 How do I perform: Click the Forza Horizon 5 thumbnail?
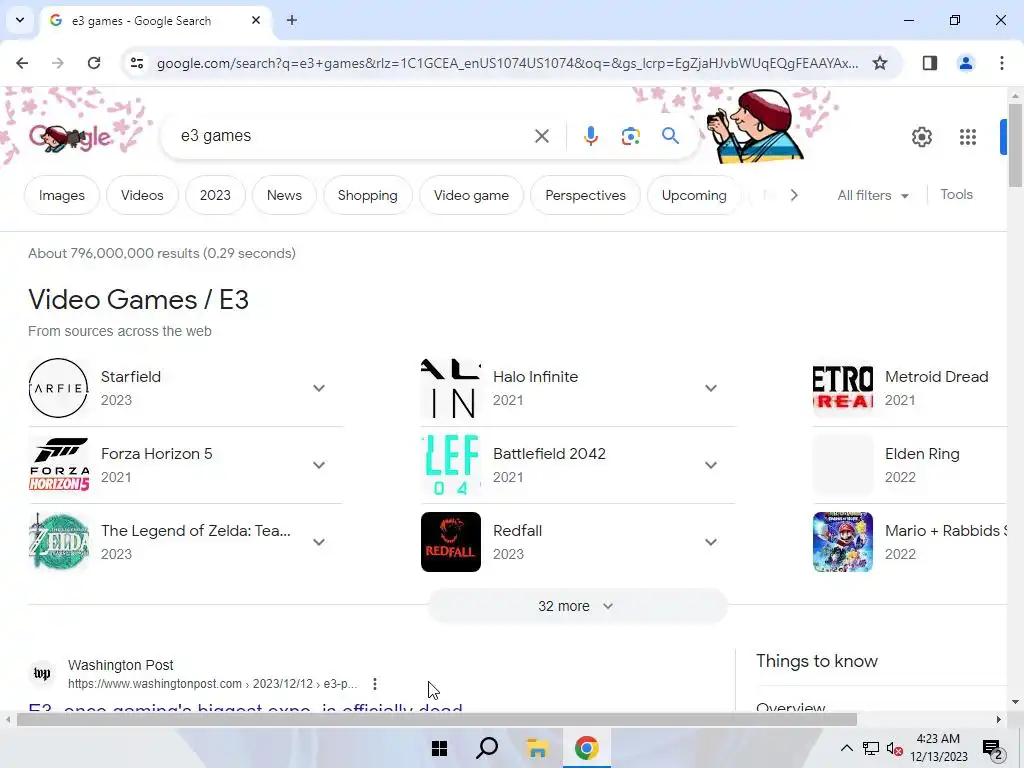(x=59, y=465)
